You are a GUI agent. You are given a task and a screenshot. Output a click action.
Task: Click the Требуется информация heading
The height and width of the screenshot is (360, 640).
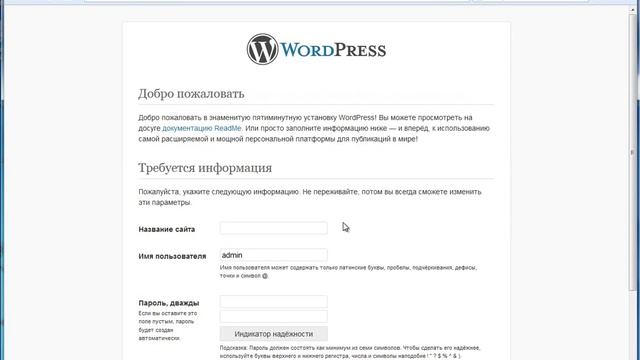point(205,168)
